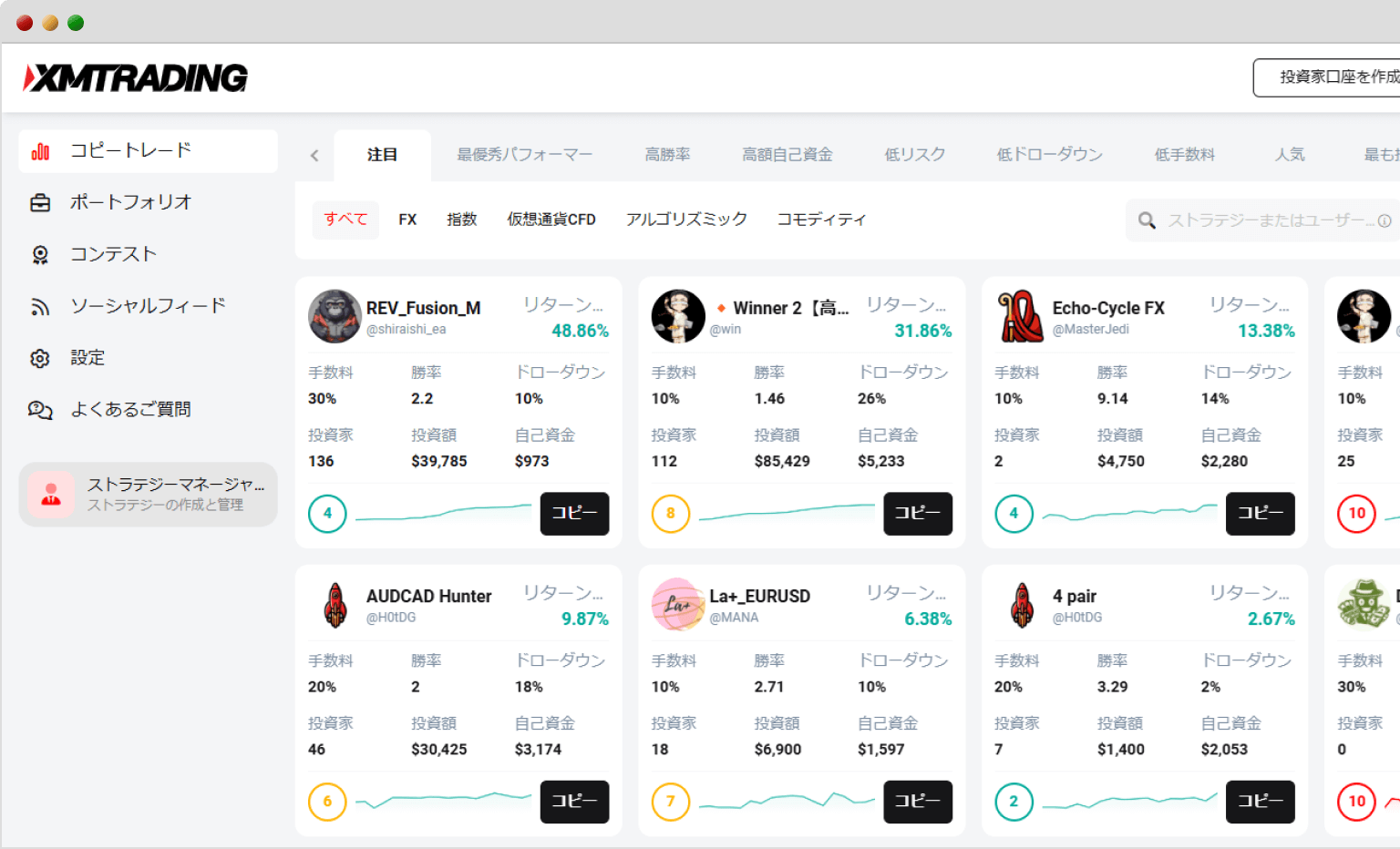Click the @MasterJedi username

click(x=1090, y=330)
